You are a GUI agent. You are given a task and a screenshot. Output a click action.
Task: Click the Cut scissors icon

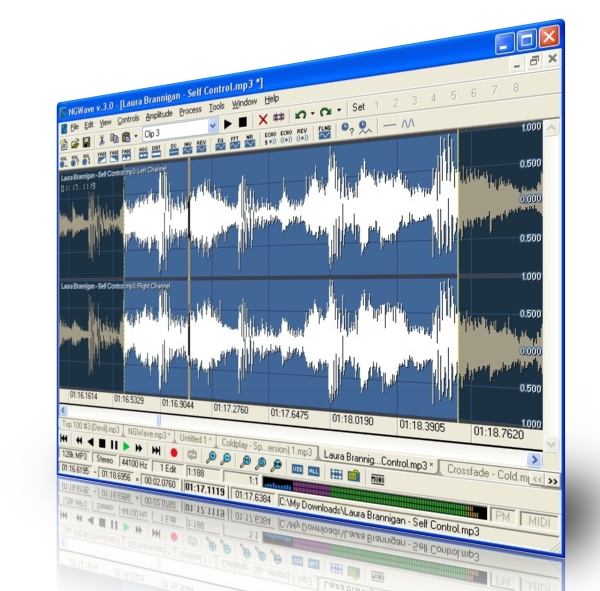[102, 140]
